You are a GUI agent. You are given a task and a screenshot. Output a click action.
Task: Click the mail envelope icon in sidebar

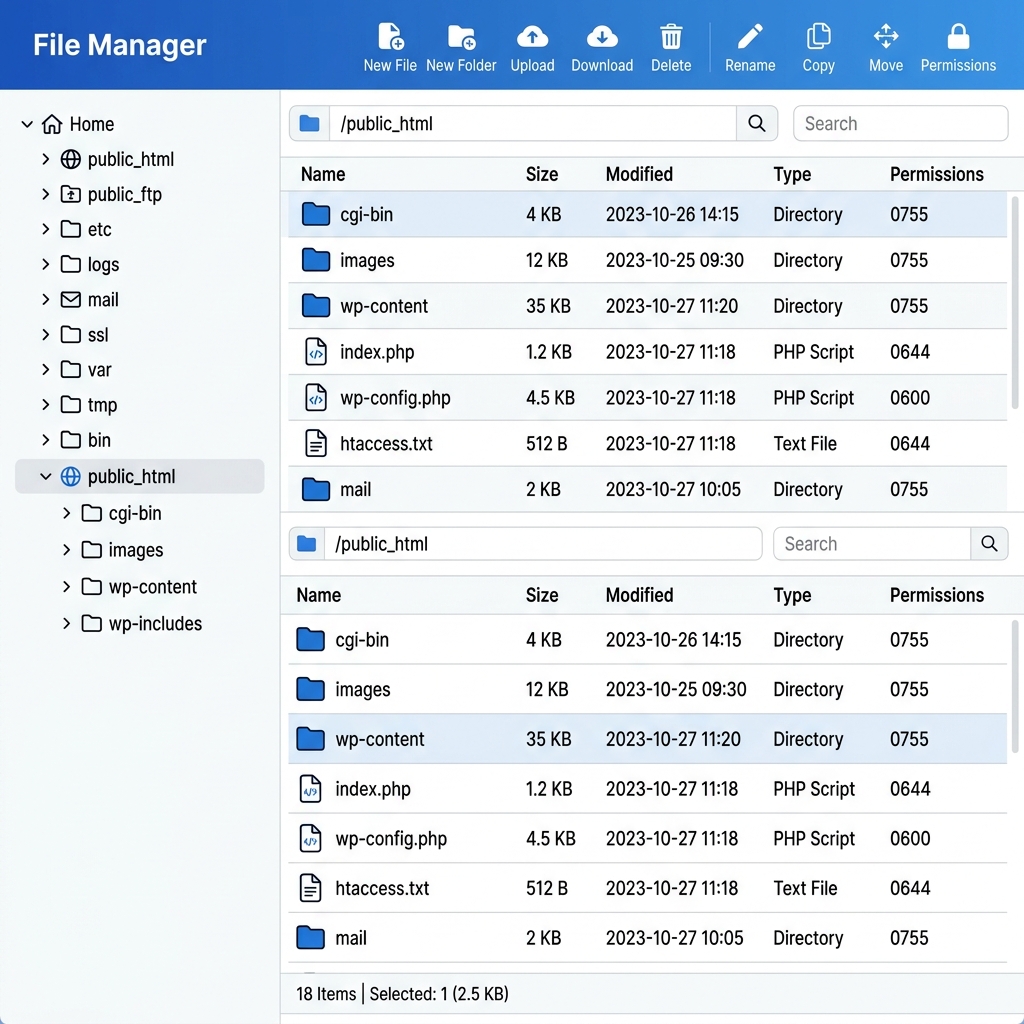tap(71, 300)
